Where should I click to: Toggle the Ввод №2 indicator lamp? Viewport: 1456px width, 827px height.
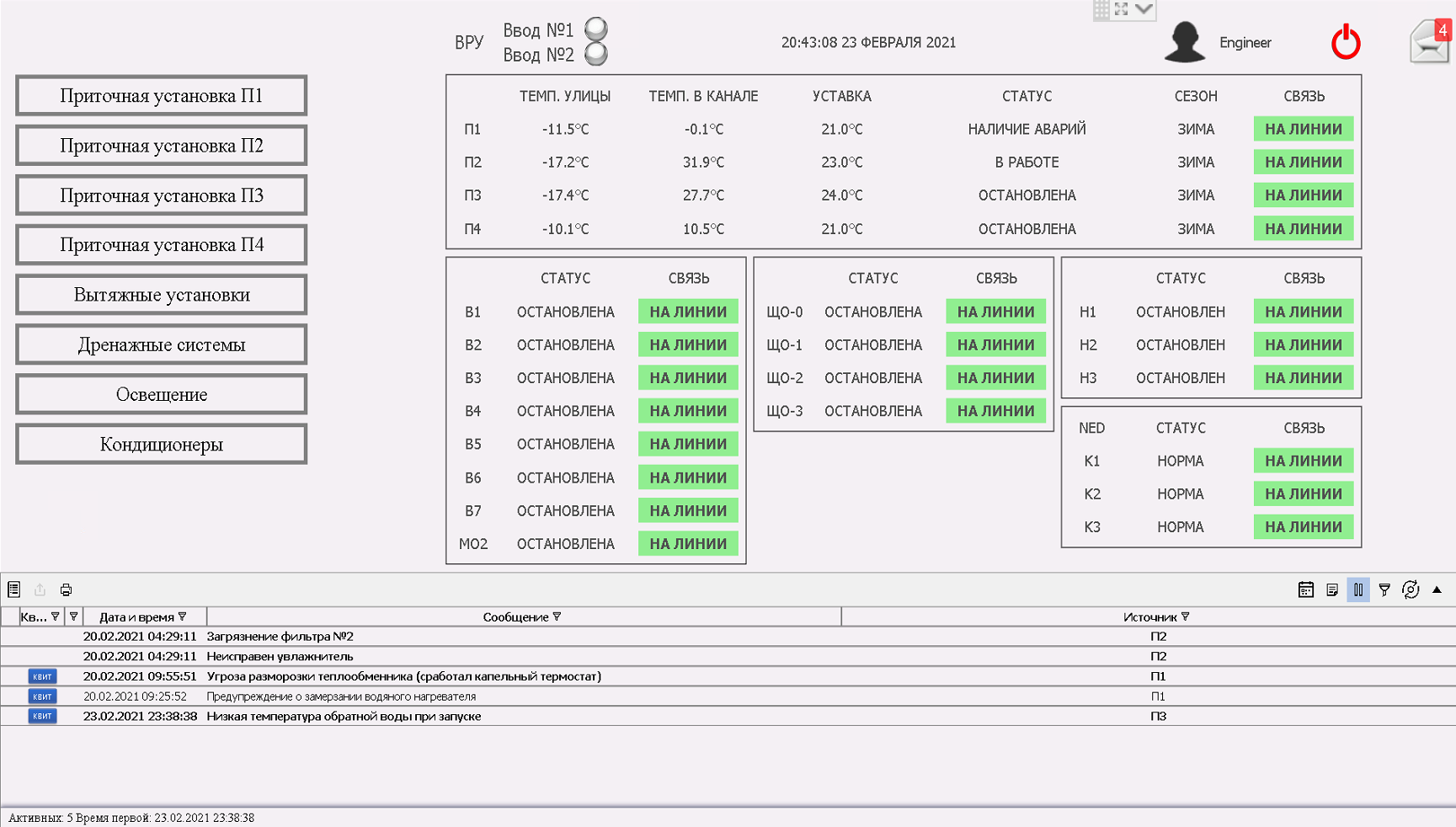[596, 54]
